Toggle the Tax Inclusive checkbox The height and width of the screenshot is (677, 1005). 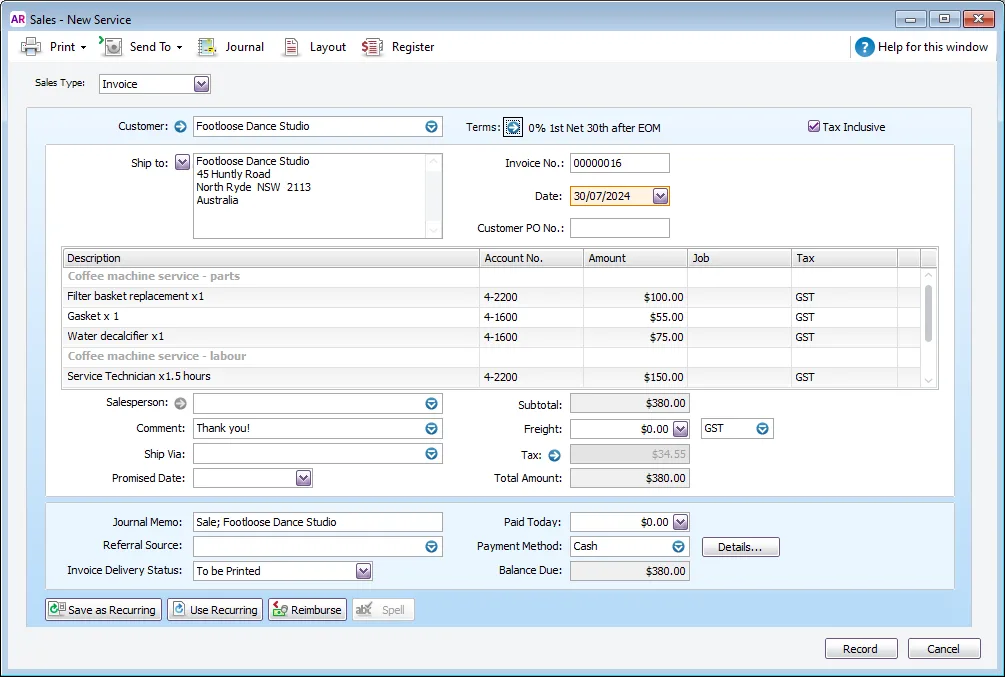pyautogui.click(x=814, y=127)
